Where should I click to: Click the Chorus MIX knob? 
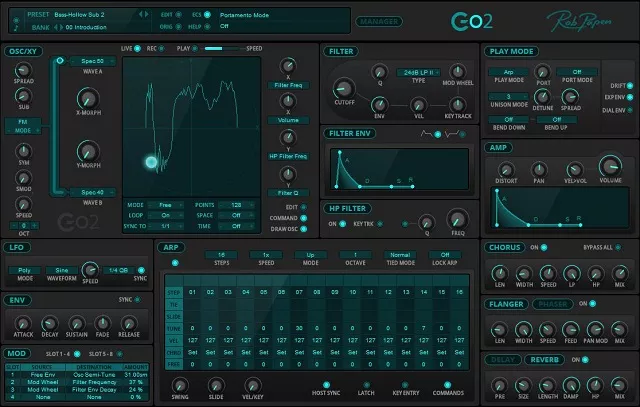coord(620,273)
